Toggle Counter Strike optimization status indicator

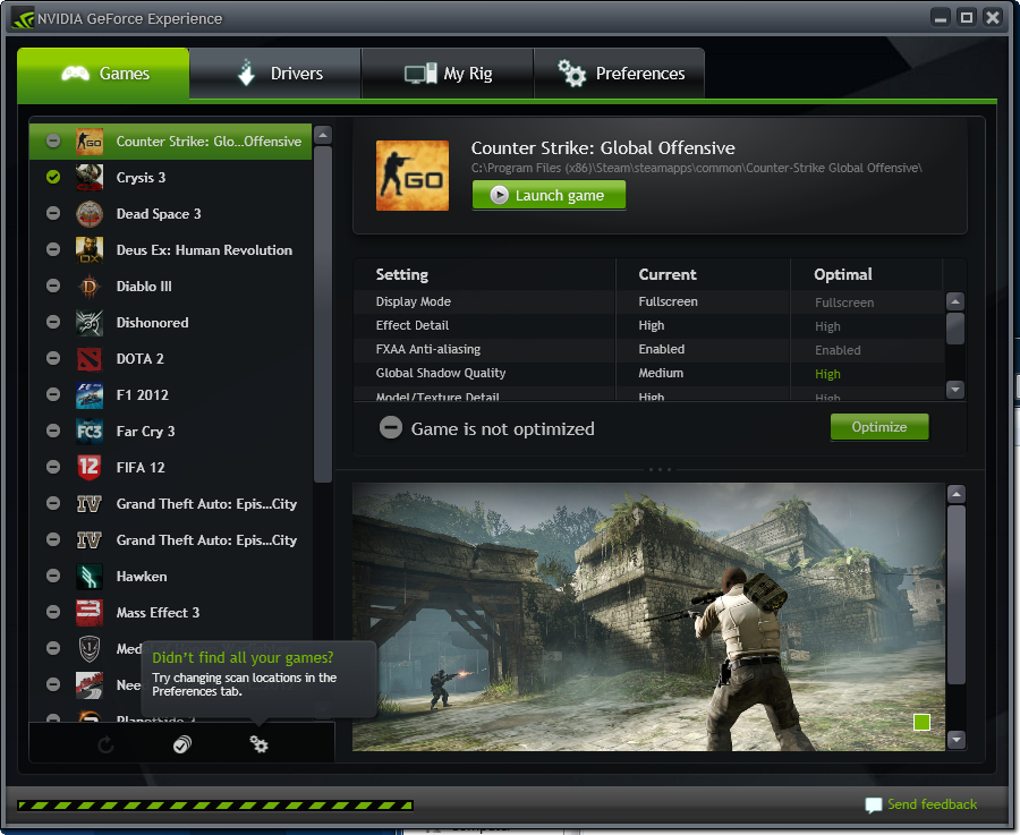click(53, 141)
